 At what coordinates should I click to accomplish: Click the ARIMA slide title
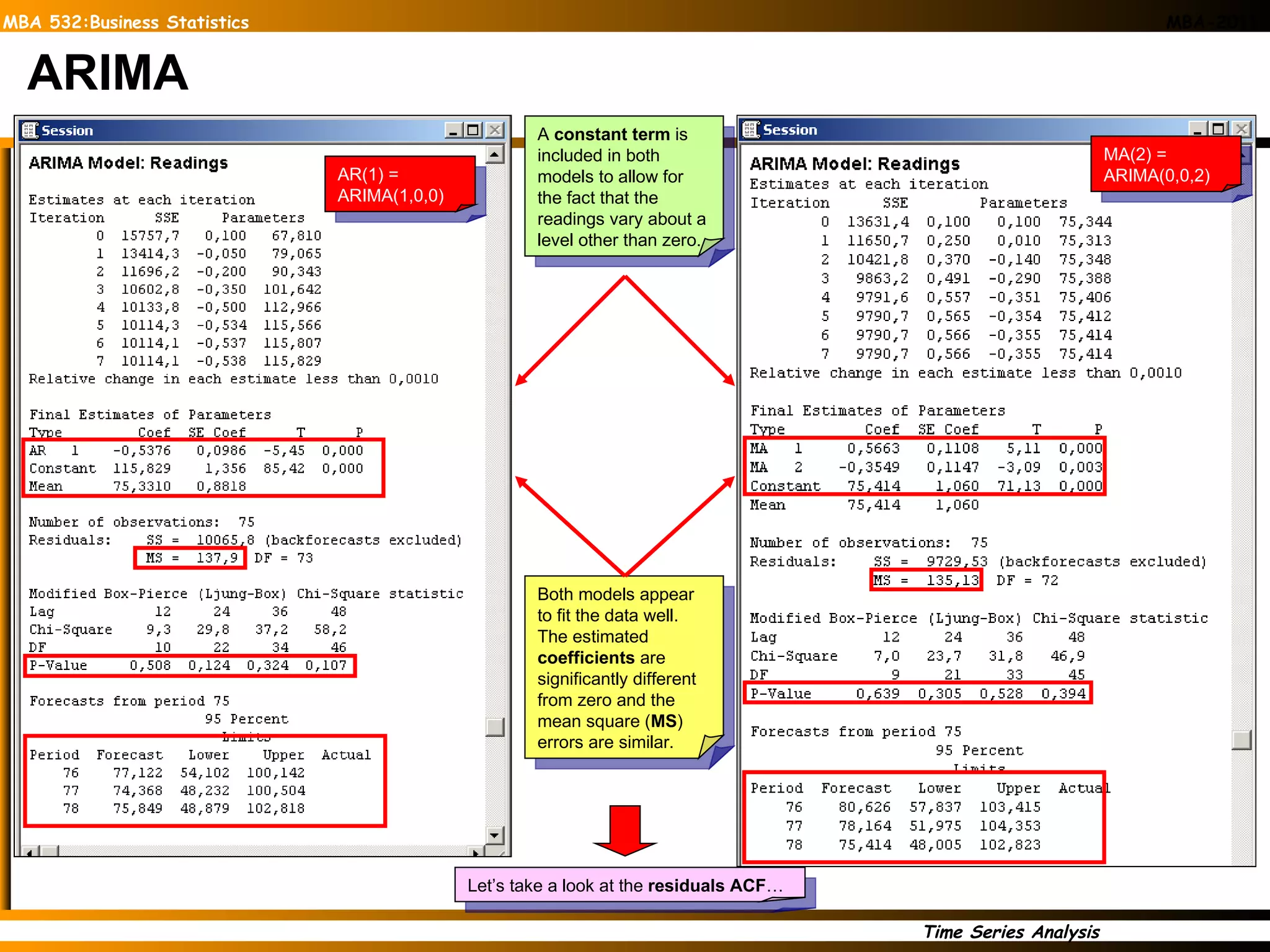(x=108, y=73)
